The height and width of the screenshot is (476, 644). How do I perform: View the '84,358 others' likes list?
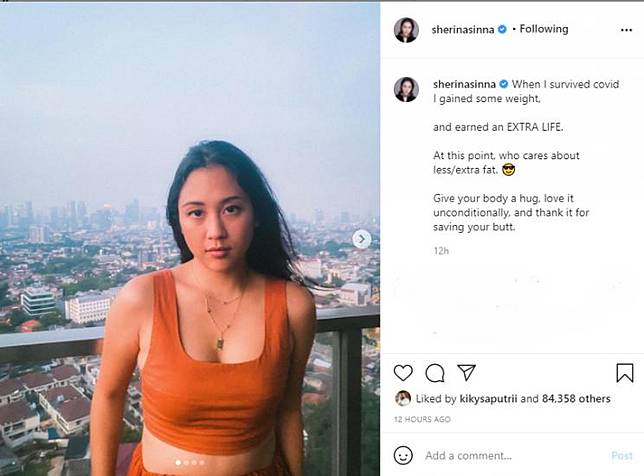(x=576, y=399)
